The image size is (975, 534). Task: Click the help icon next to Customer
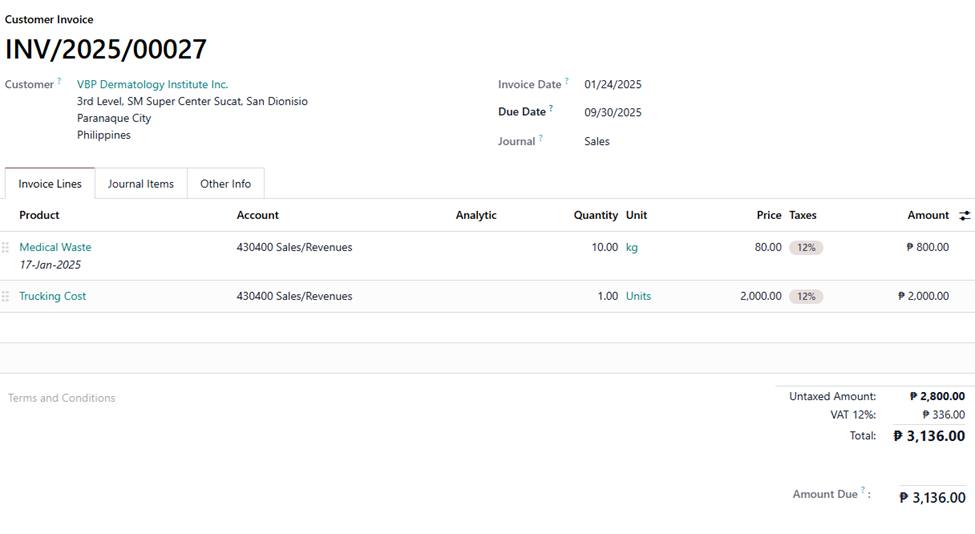click(x=59, y=82)
